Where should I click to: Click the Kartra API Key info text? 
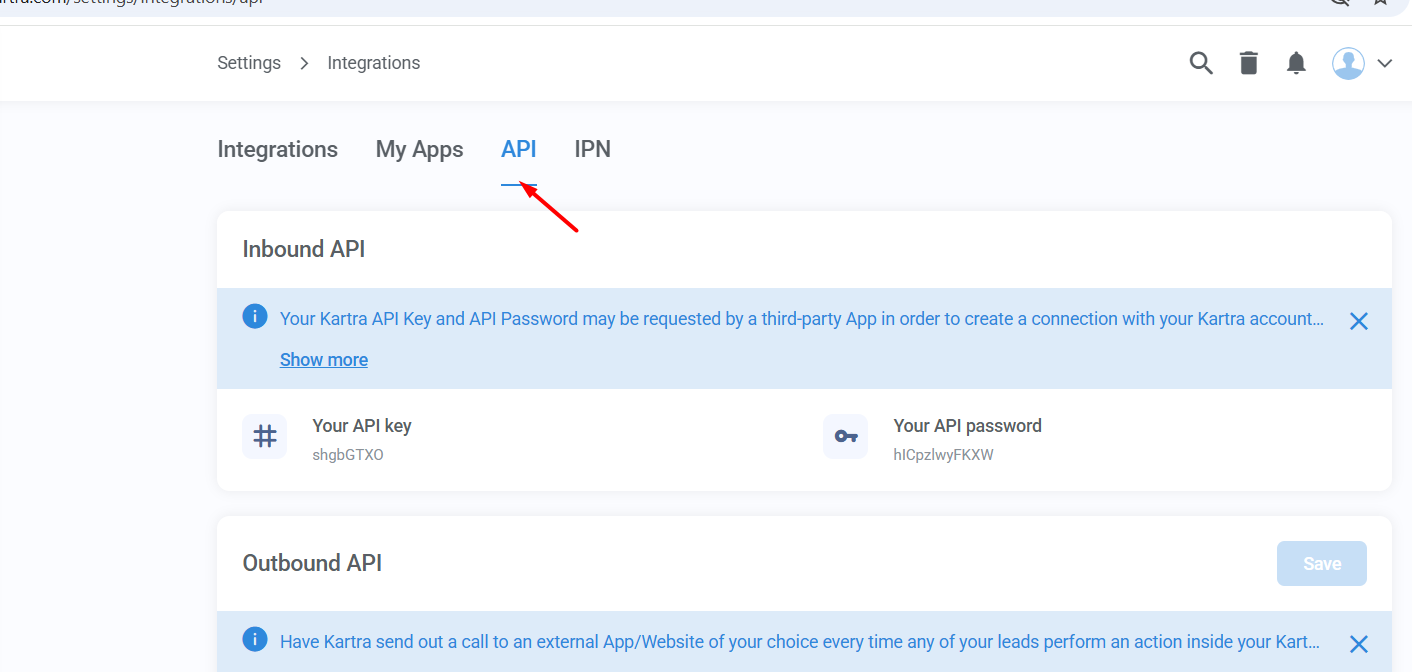coord(802,319)
